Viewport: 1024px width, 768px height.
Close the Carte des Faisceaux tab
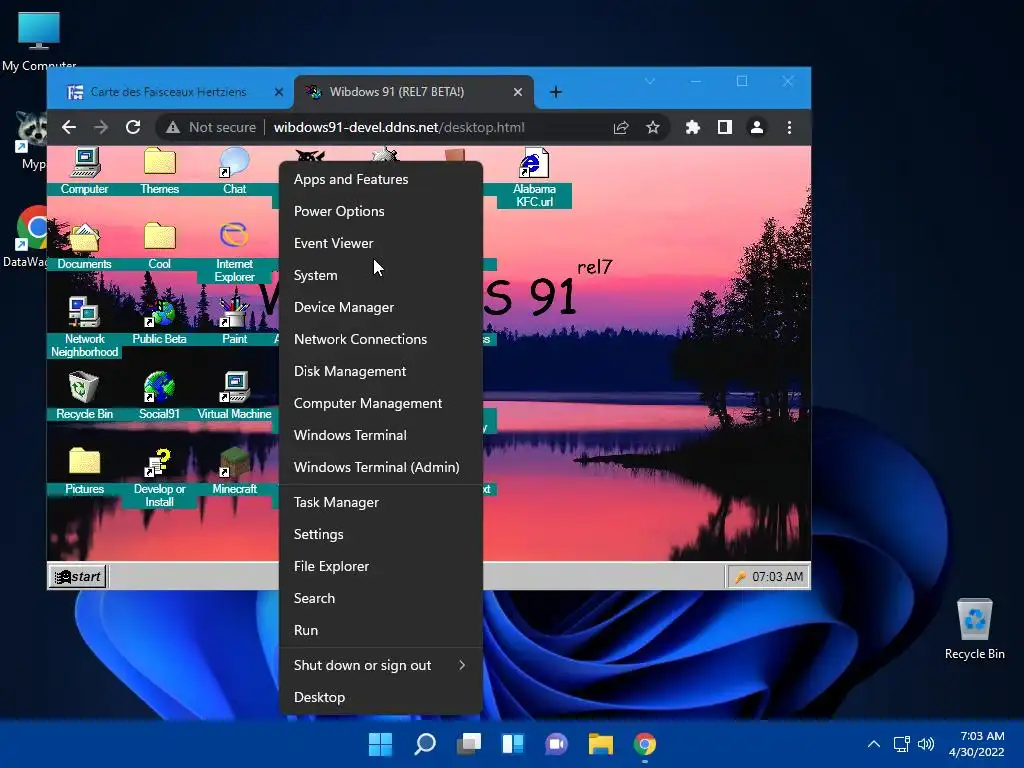click(x=279, y=92)
